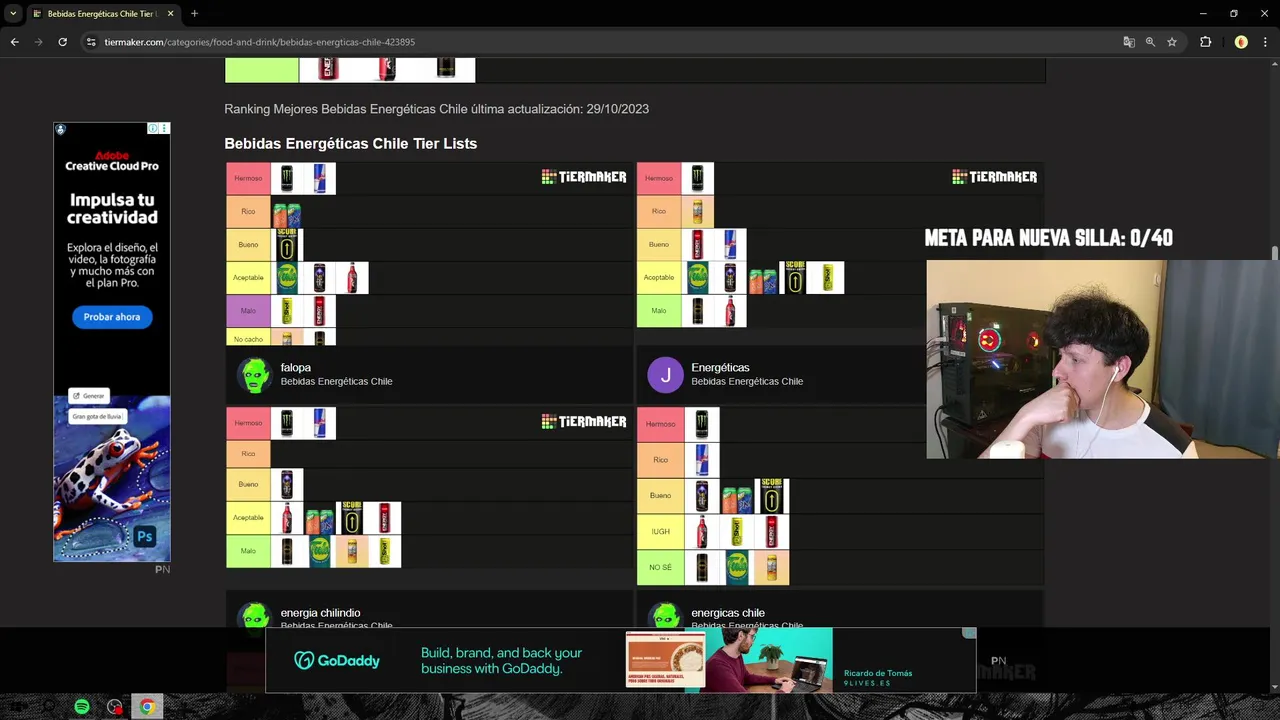
Task: Open the energicas chile tier list title
Action: coord(728,612)
